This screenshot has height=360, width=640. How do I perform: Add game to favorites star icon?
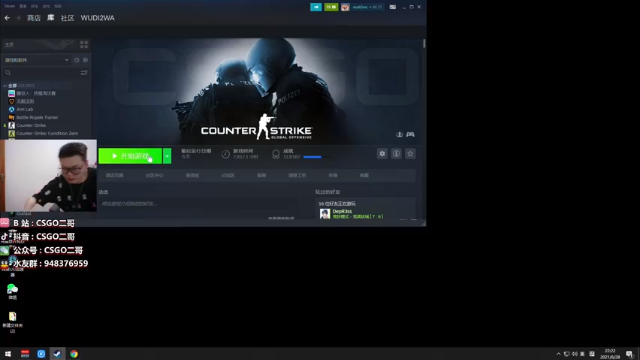(410, 153)
